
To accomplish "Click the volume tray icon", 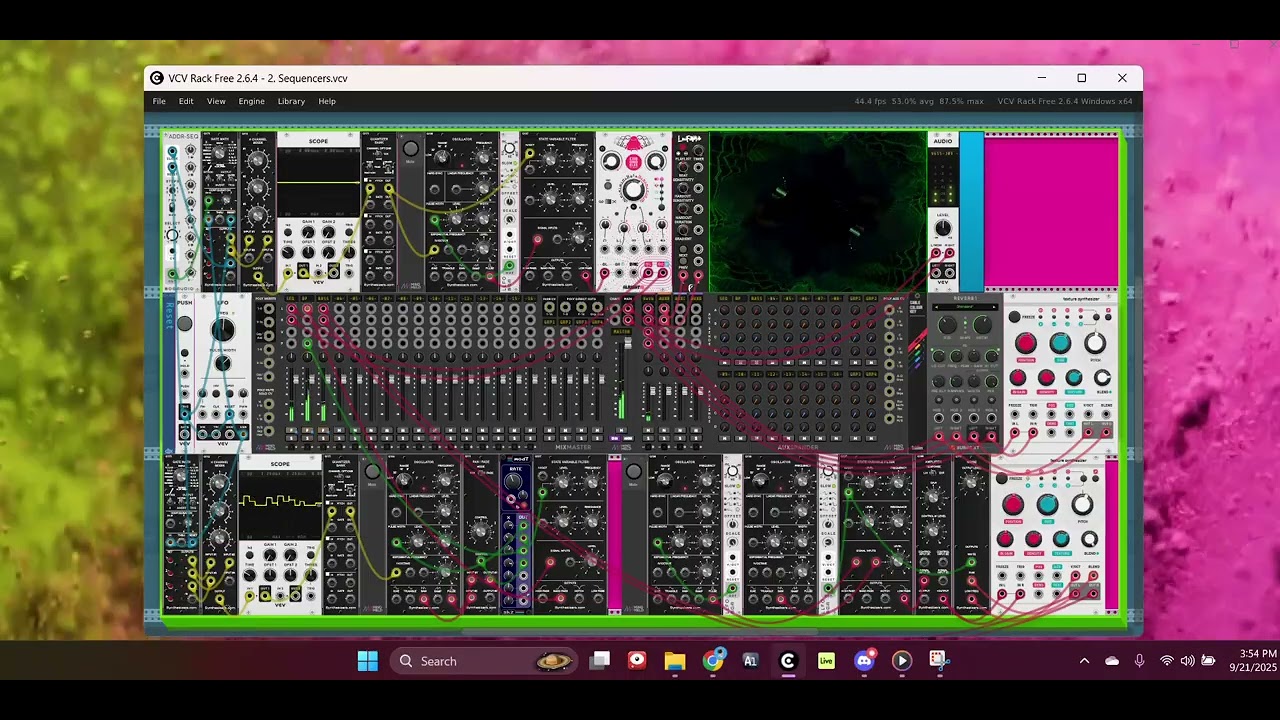I will coord(1187,661).
